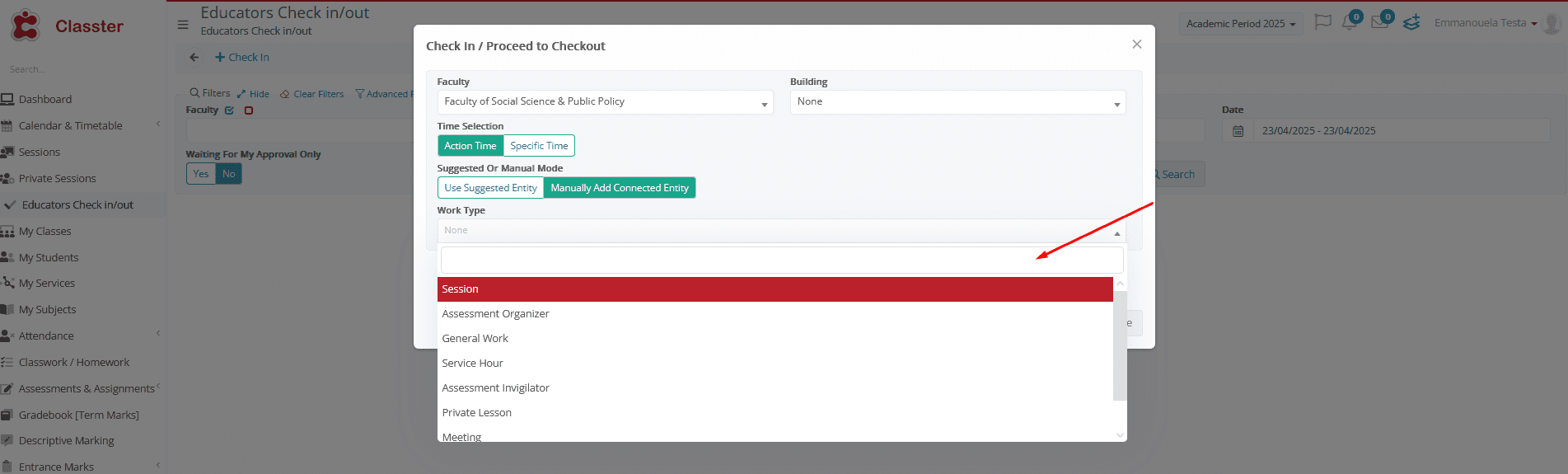Image resolution: width=1568 pixels, height=474 pixels.
Task: Select Session work type option
Action: click(x=775, y=289)
